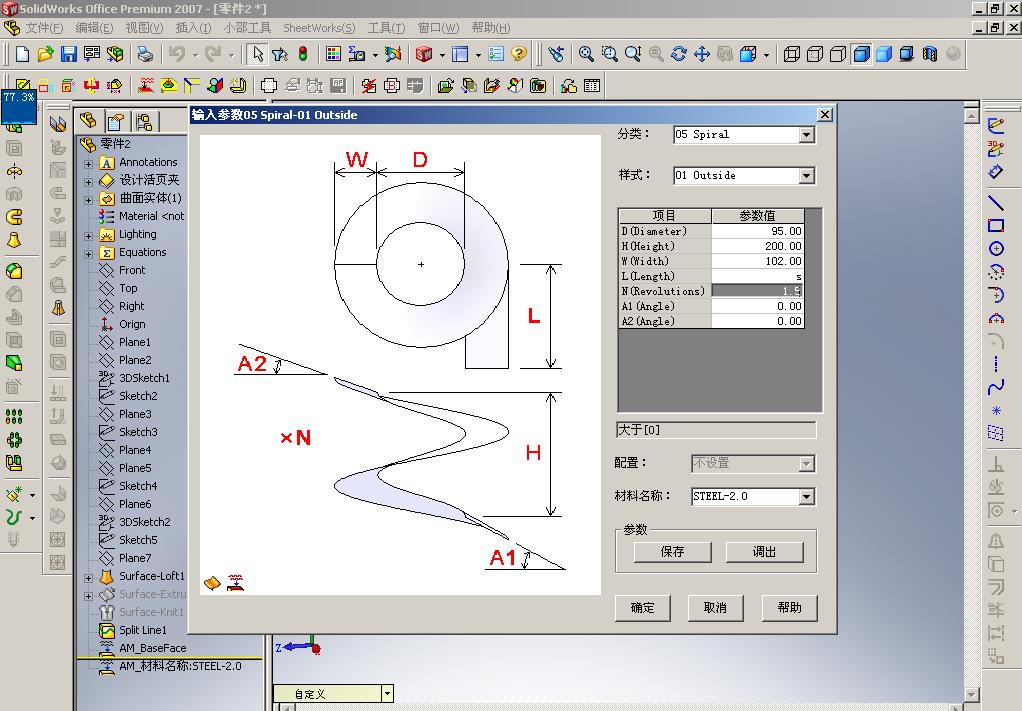Open a file with the Open folder icon

click(45, 54)
